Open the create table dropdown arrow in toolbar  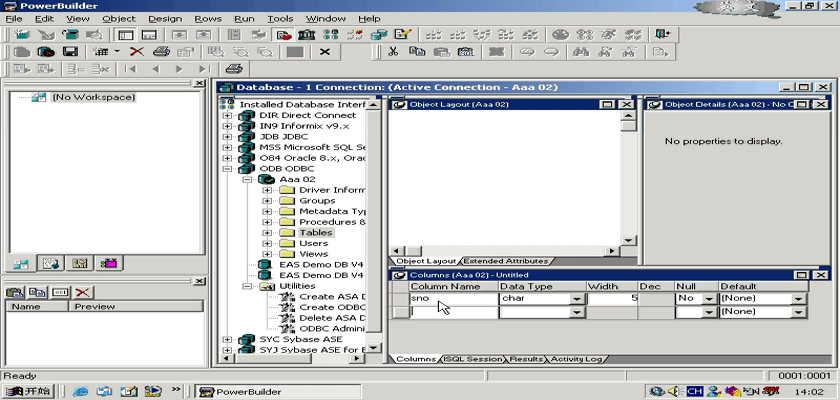(x=117, y=52)
